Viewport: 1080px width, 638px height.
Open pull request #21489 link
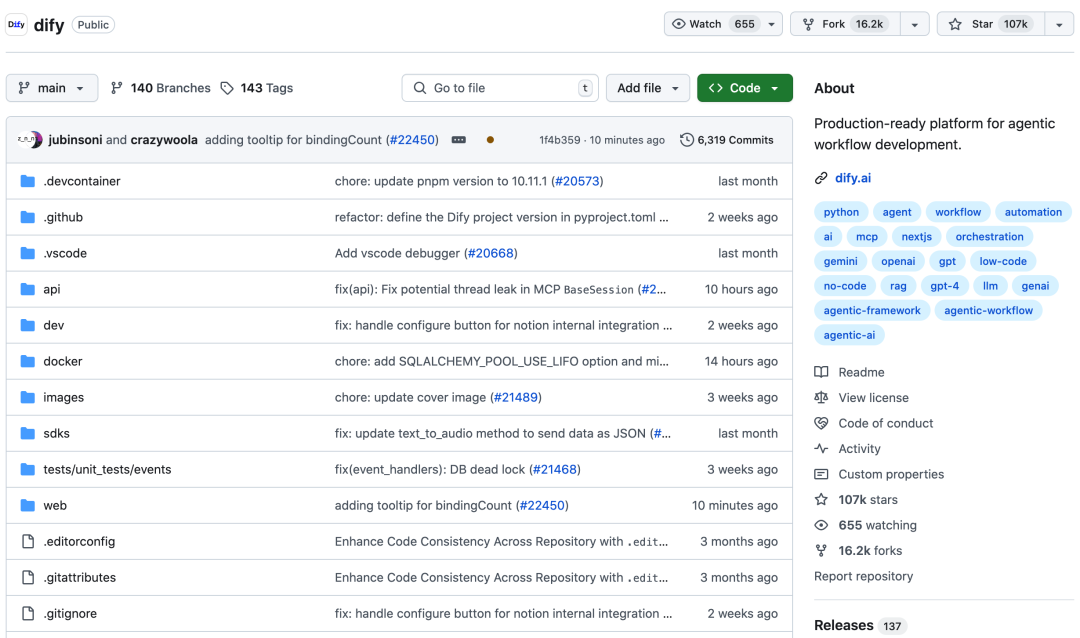coord(516,398)
